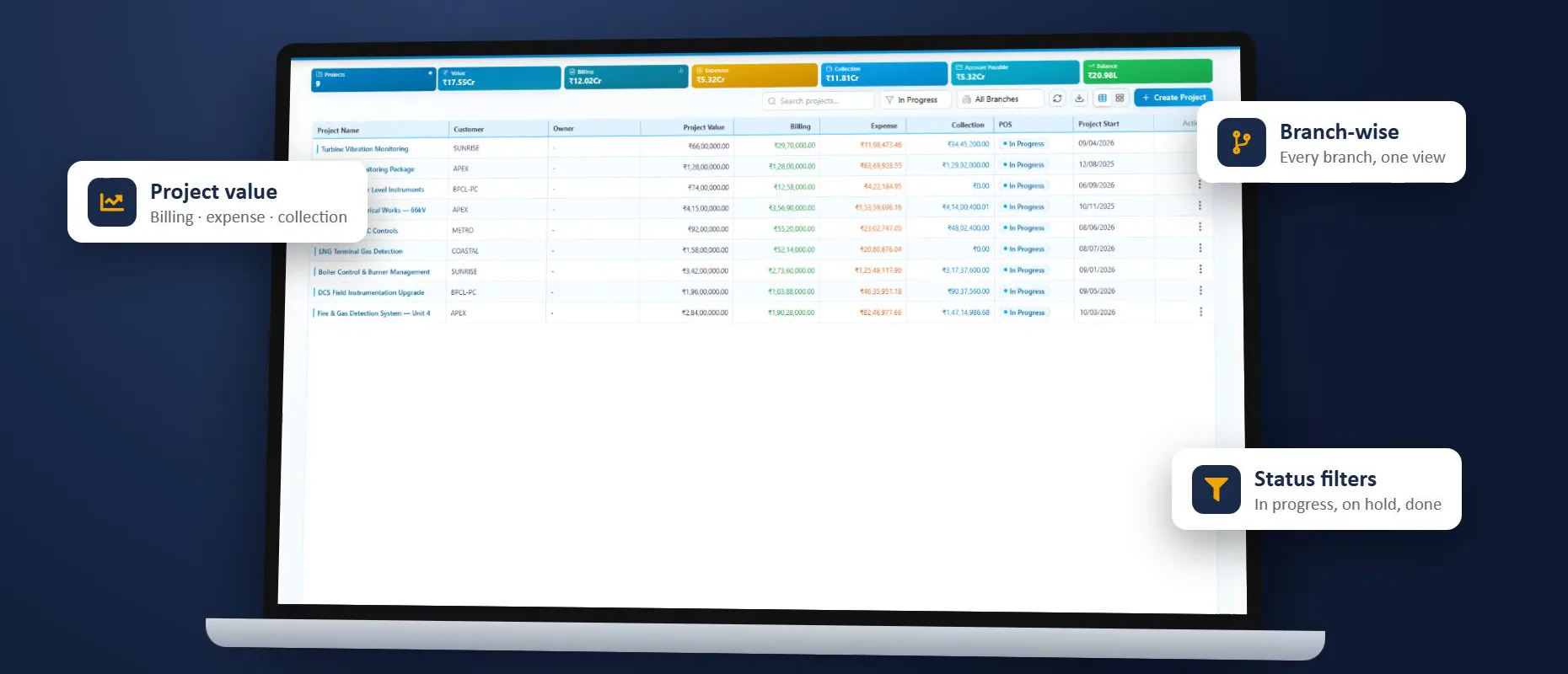Open actions menu for Boiler Control & Burner Management
Viewport: 1568px width, 674px height.
pyautogui.click(x=1200, y=269)
